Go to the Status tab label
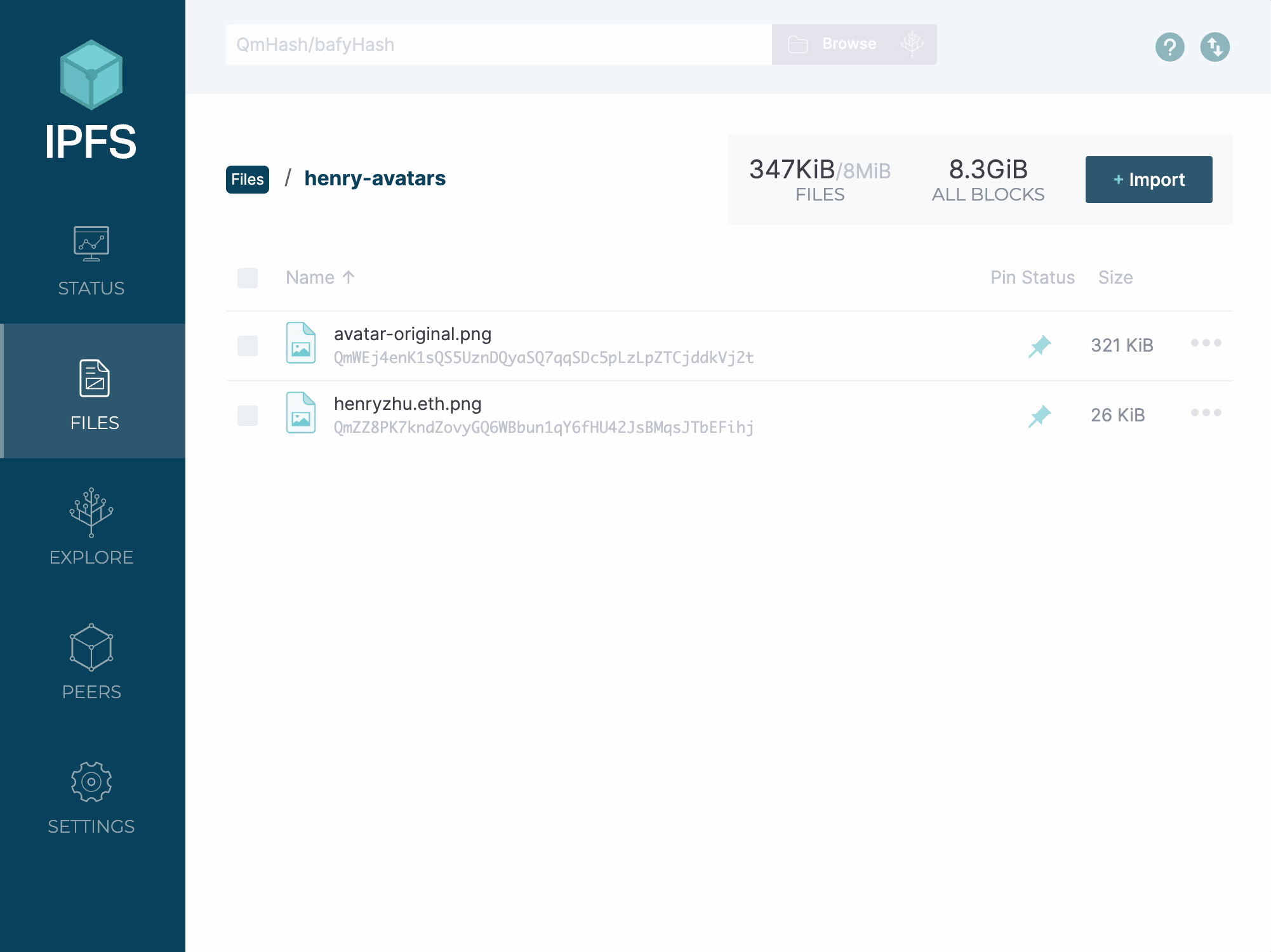 91,288
